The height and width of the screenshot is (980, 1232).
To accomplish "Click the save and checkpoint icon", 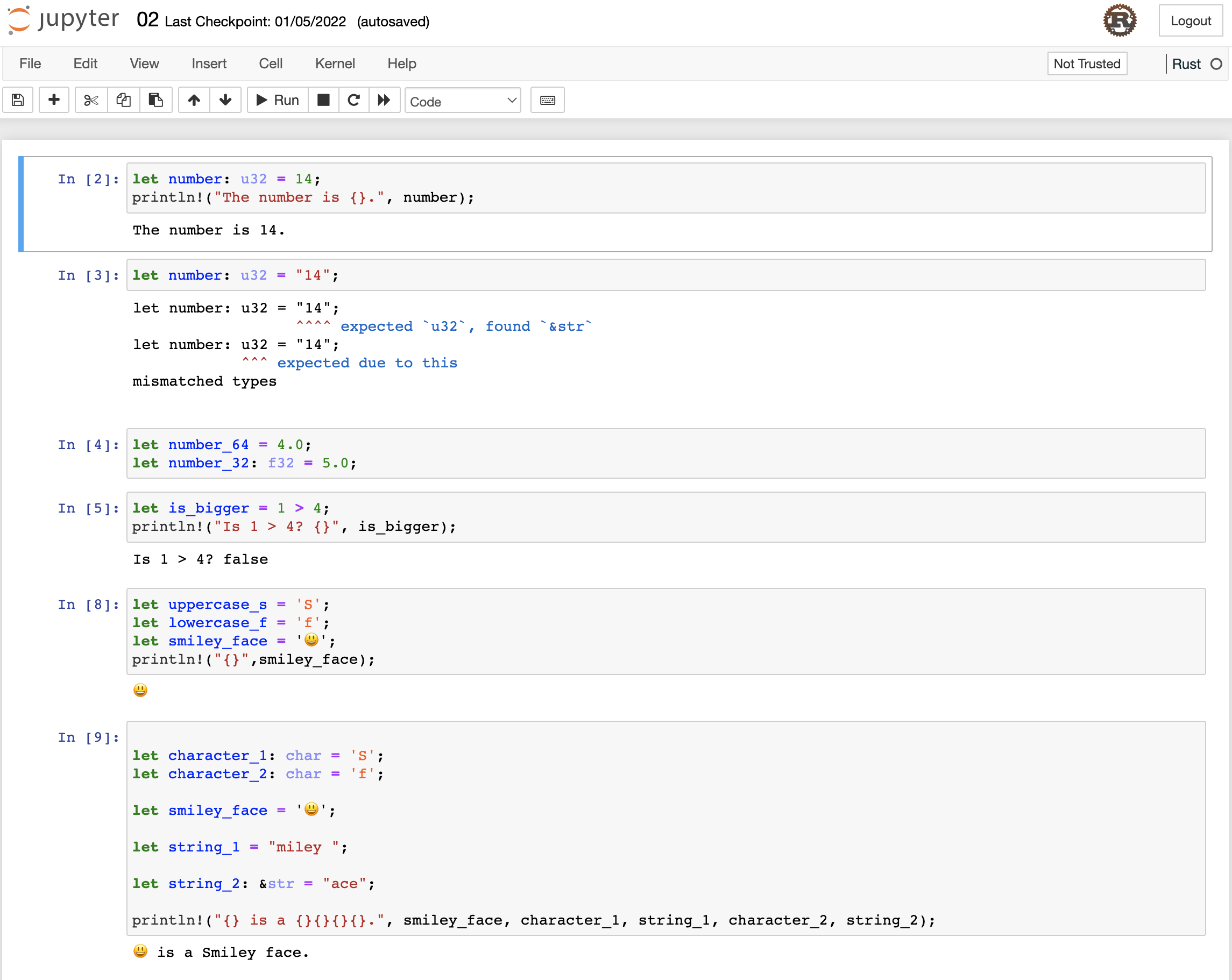I will pyautogui.click(x=18, y=100).
